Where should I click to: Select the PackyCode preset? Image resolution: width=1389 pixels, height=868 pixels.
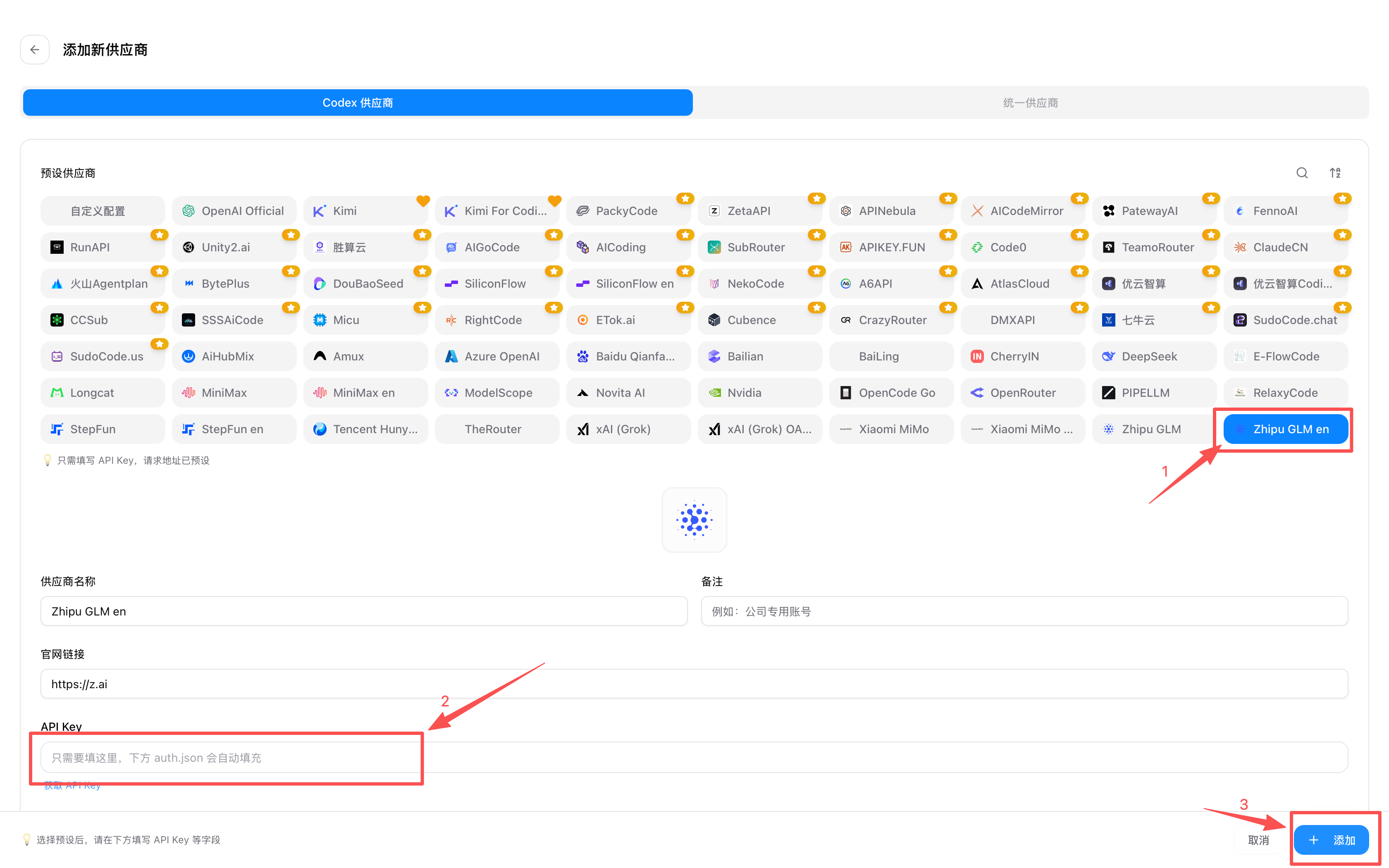pos(628,211)
